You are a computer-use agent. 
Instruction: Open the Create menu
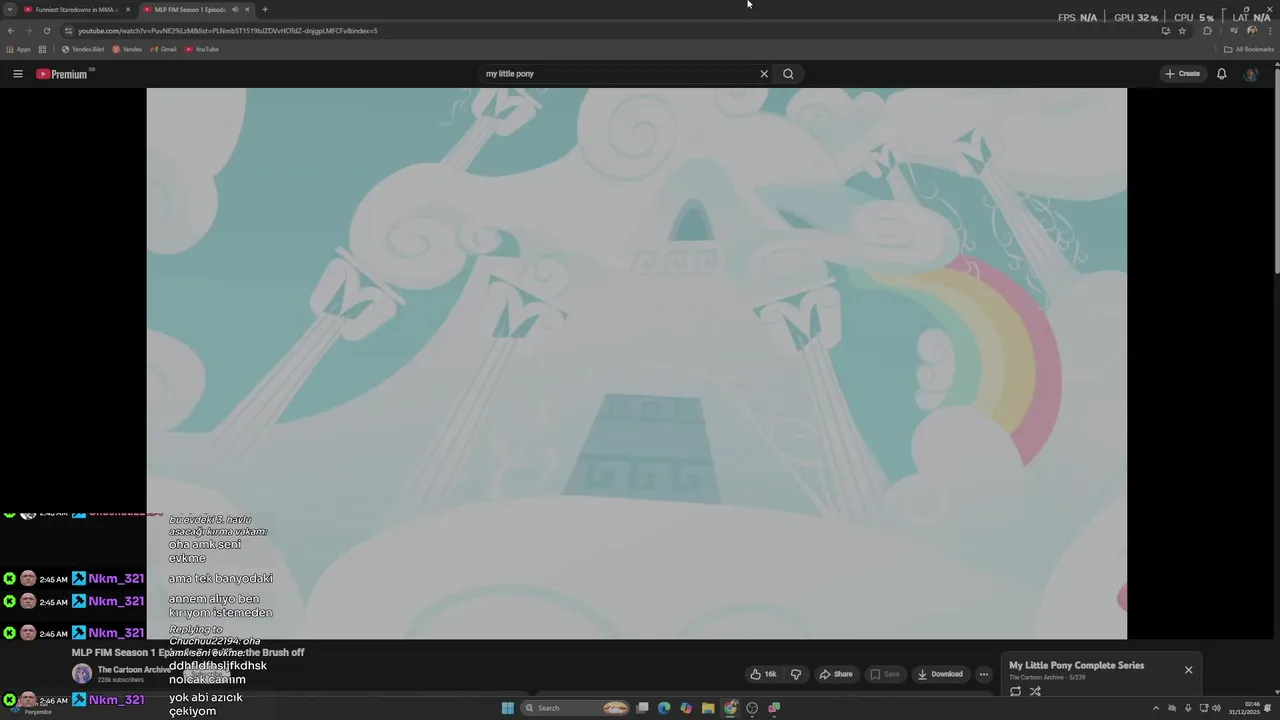point(1182,74)
